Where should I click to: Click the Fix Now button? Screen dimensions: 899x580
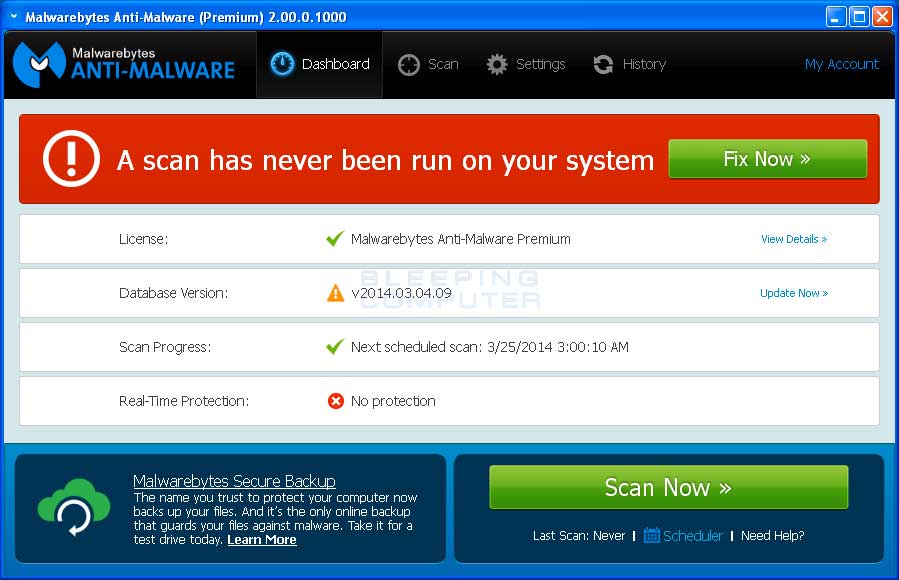click(768, 159)
